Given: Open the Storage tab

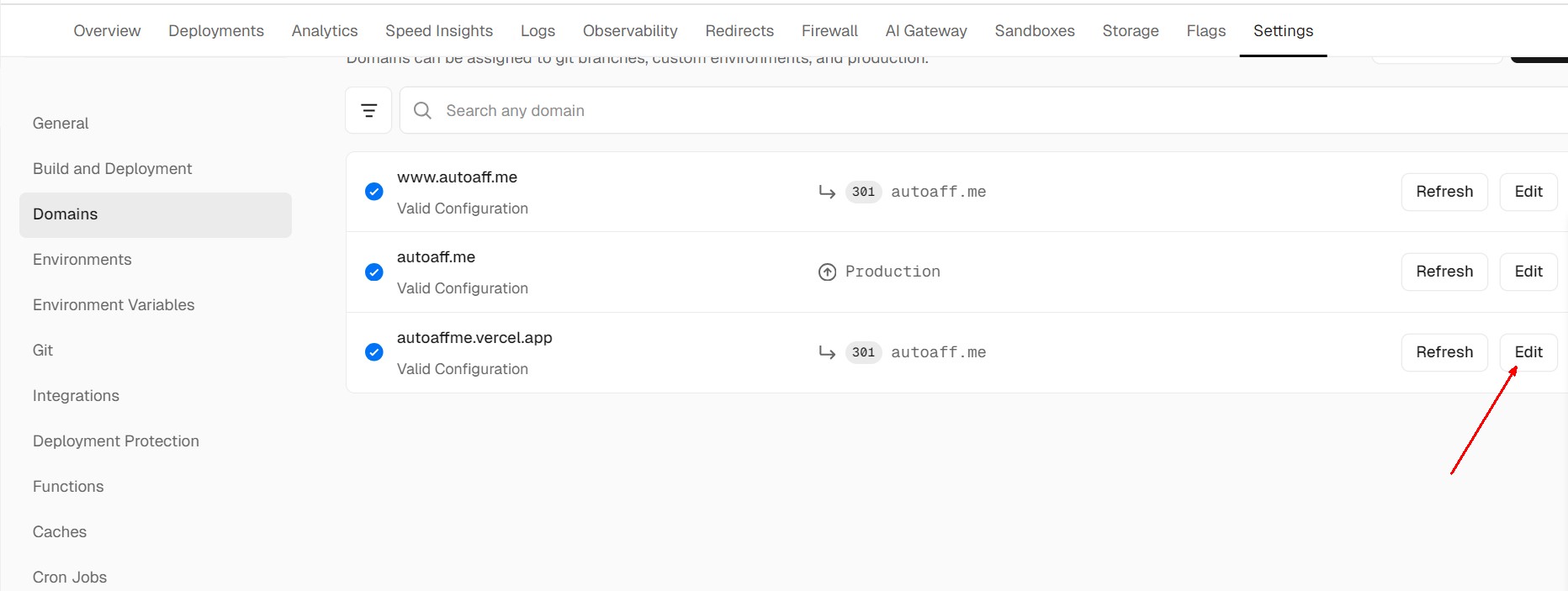Looking at the screenshot, I should [x=1131, y=31].
